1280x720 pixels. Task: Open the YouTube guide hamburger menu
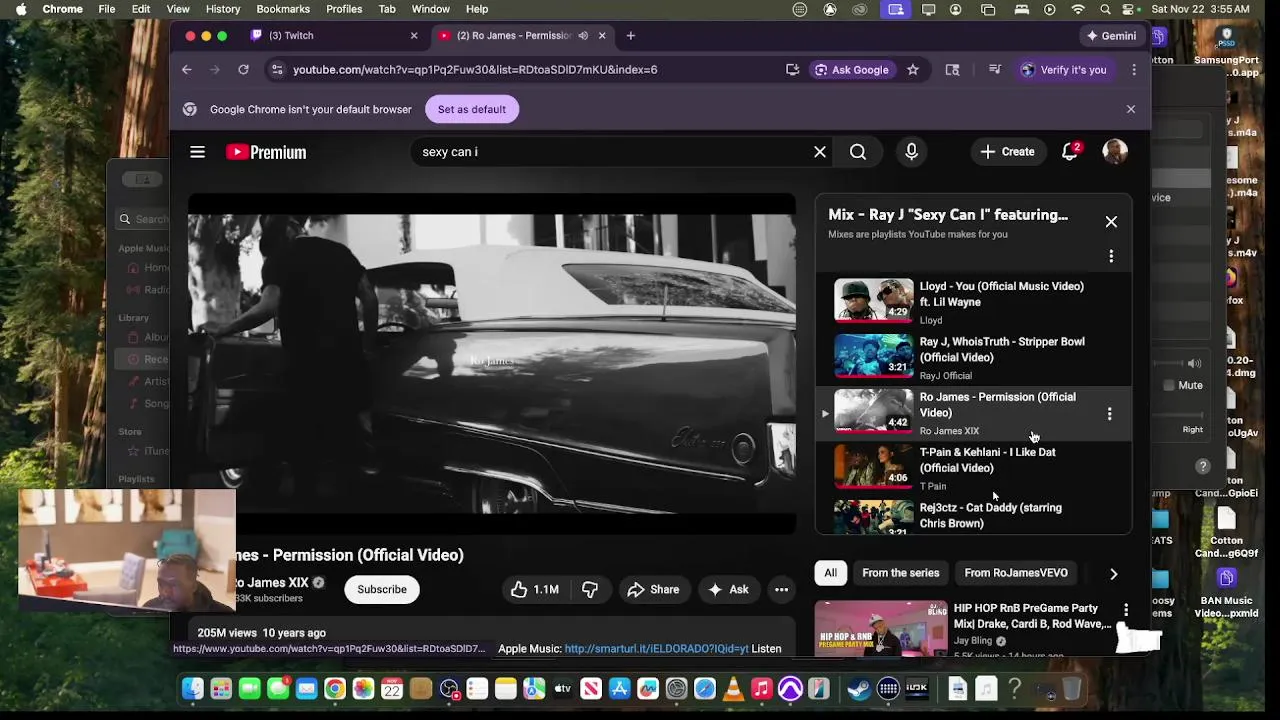point(197,152)
